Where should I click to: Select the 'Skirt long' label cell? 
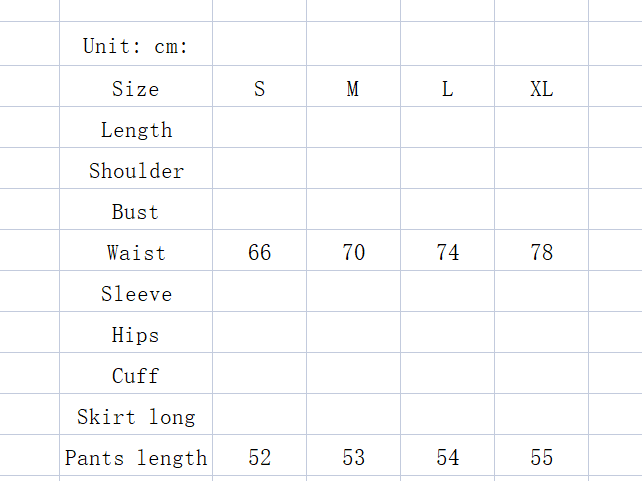136,417
